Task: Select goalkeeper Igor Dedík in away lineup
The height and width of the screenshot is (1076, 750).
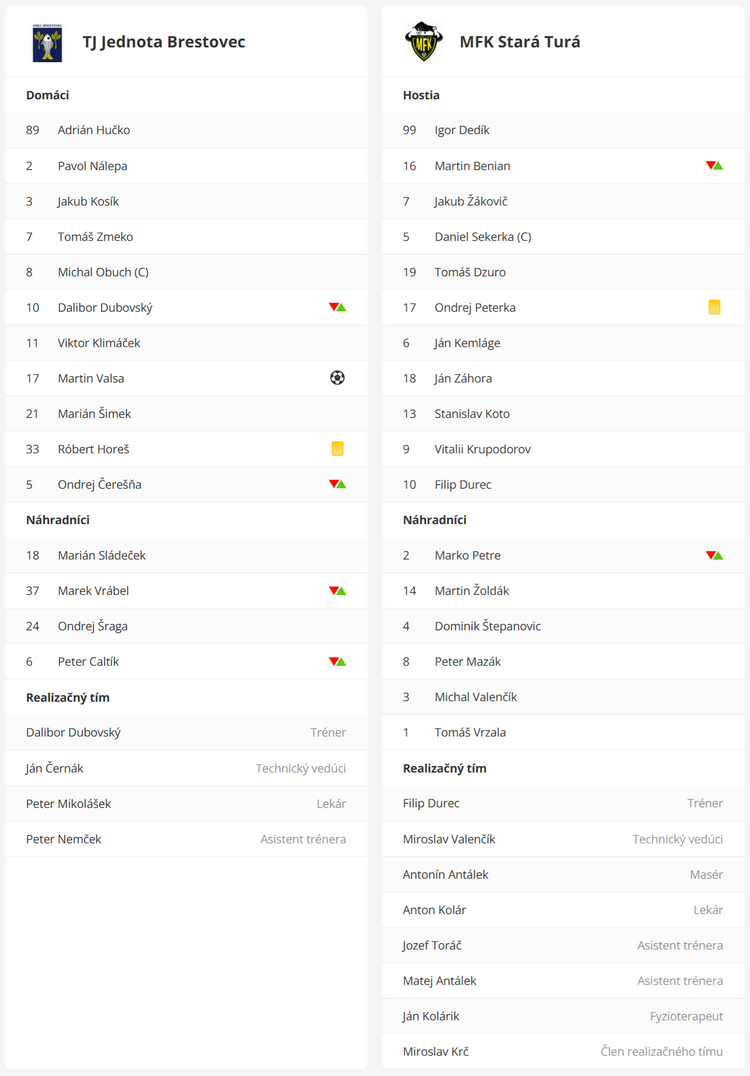Action: point(563,130)
